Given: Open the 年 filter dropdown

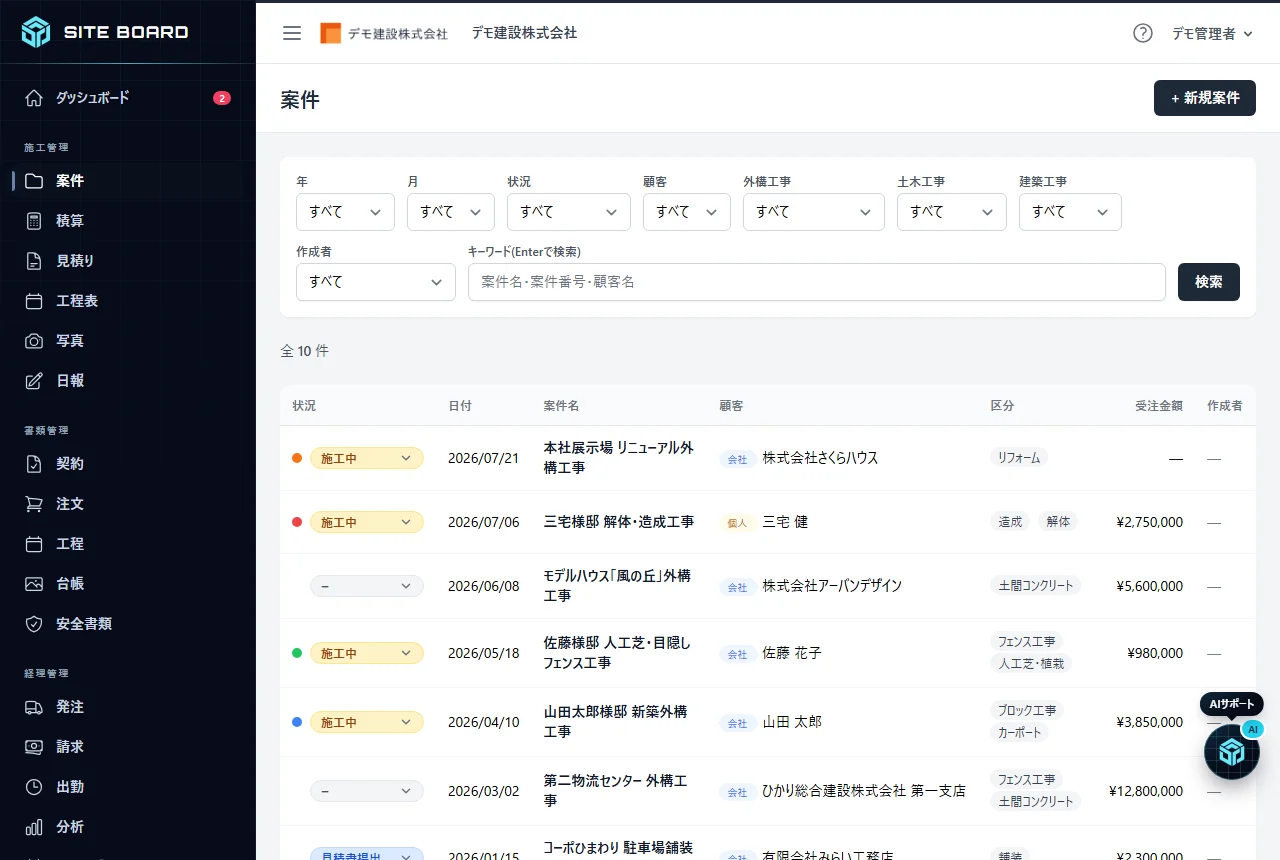Looking at the screenshot, I should click(345, 212).
